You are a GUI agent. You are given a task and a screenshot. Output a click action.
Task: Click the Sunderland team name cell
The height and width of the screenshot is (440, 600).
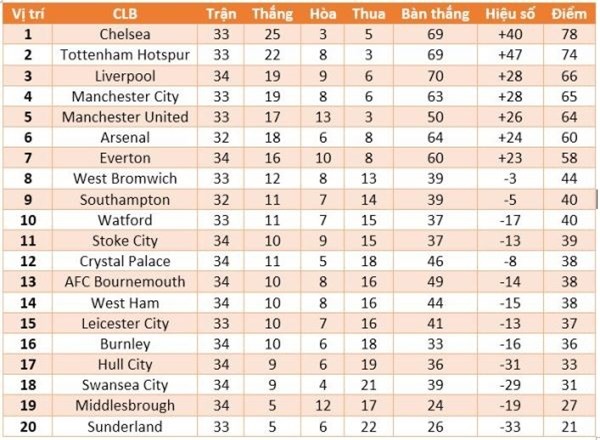click(x=126, y=426)
